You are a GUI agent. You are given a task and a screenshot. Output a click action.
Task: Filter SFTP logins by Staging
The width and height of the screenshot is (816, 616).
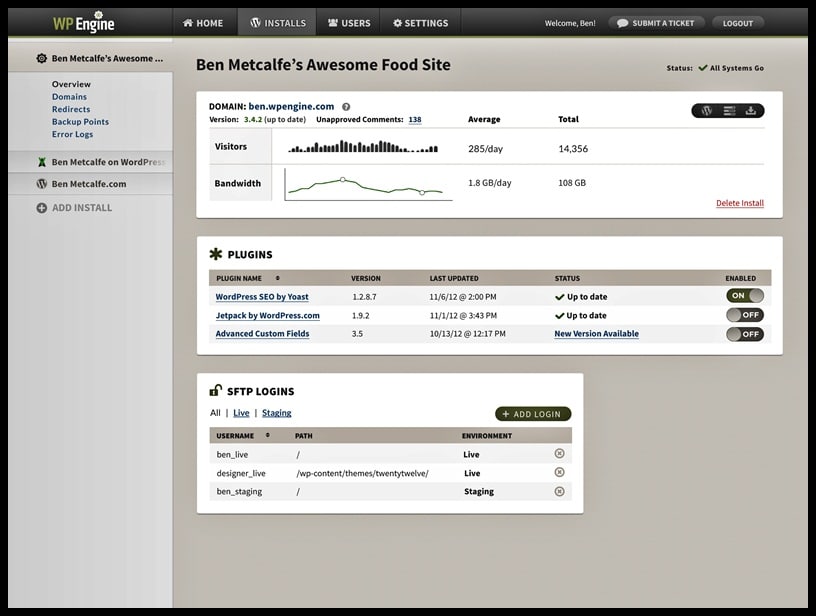point(276,413)
